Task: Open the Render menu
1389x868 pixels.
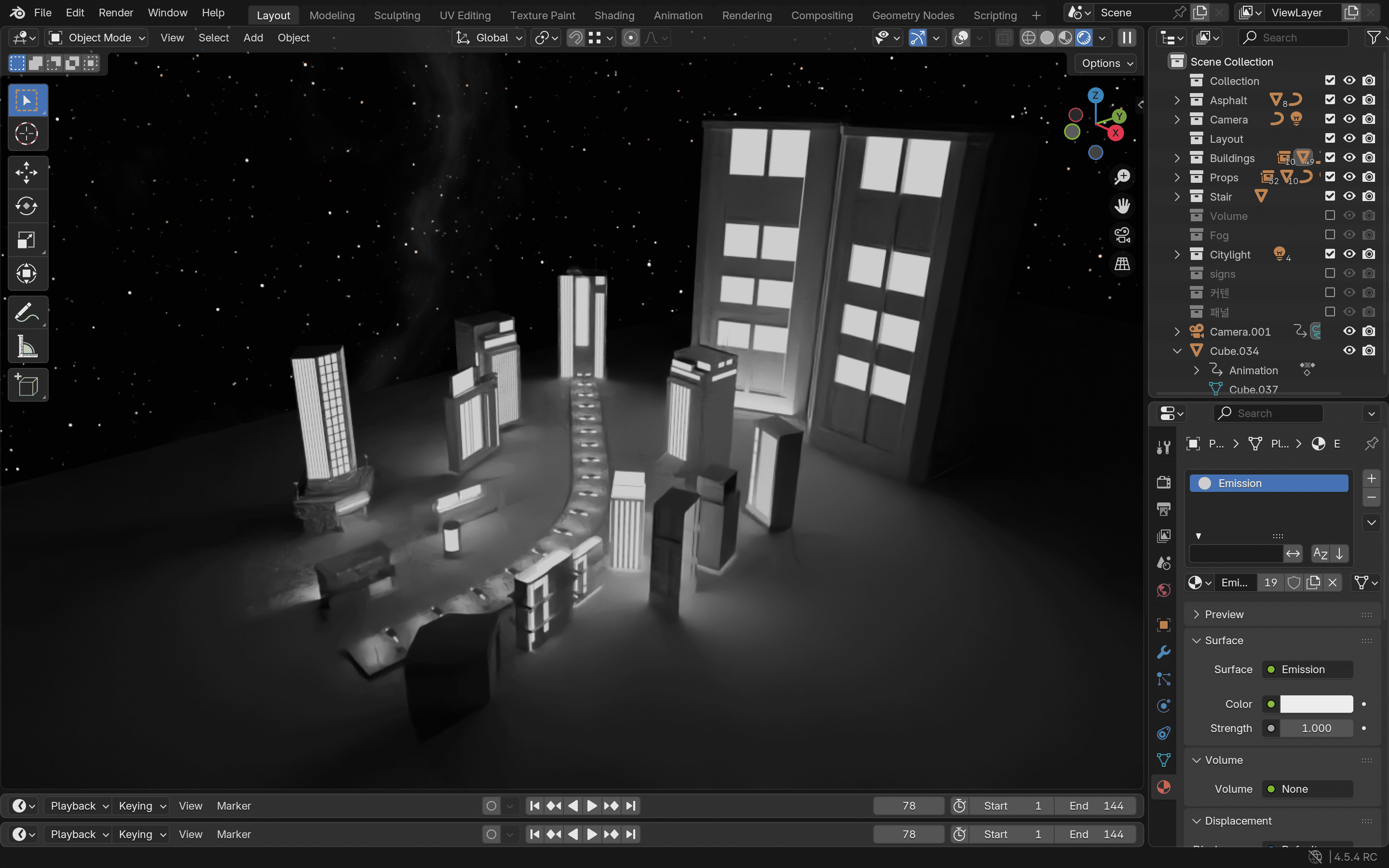Action: [115, 13]
